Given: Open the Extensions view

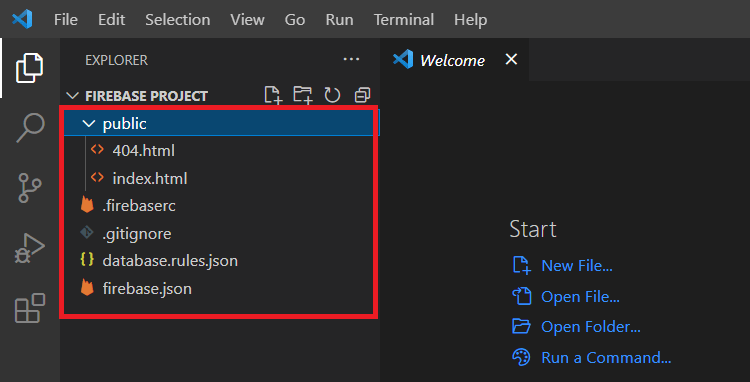Looking at the screenshot, I should point(30,308).
